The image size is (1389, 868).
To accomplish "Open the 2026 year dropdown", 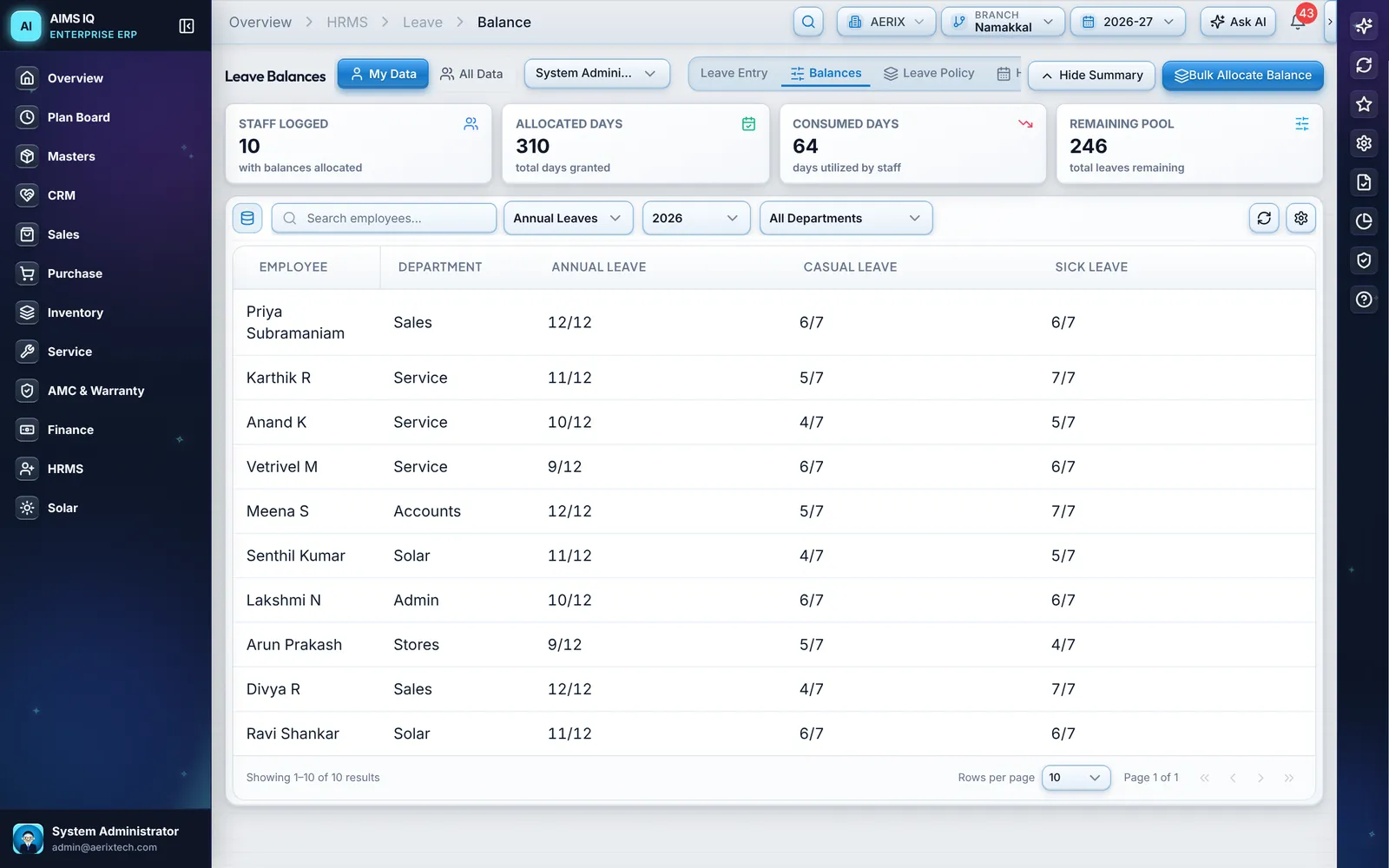I will pyautogui.click(x=695, y=218).
